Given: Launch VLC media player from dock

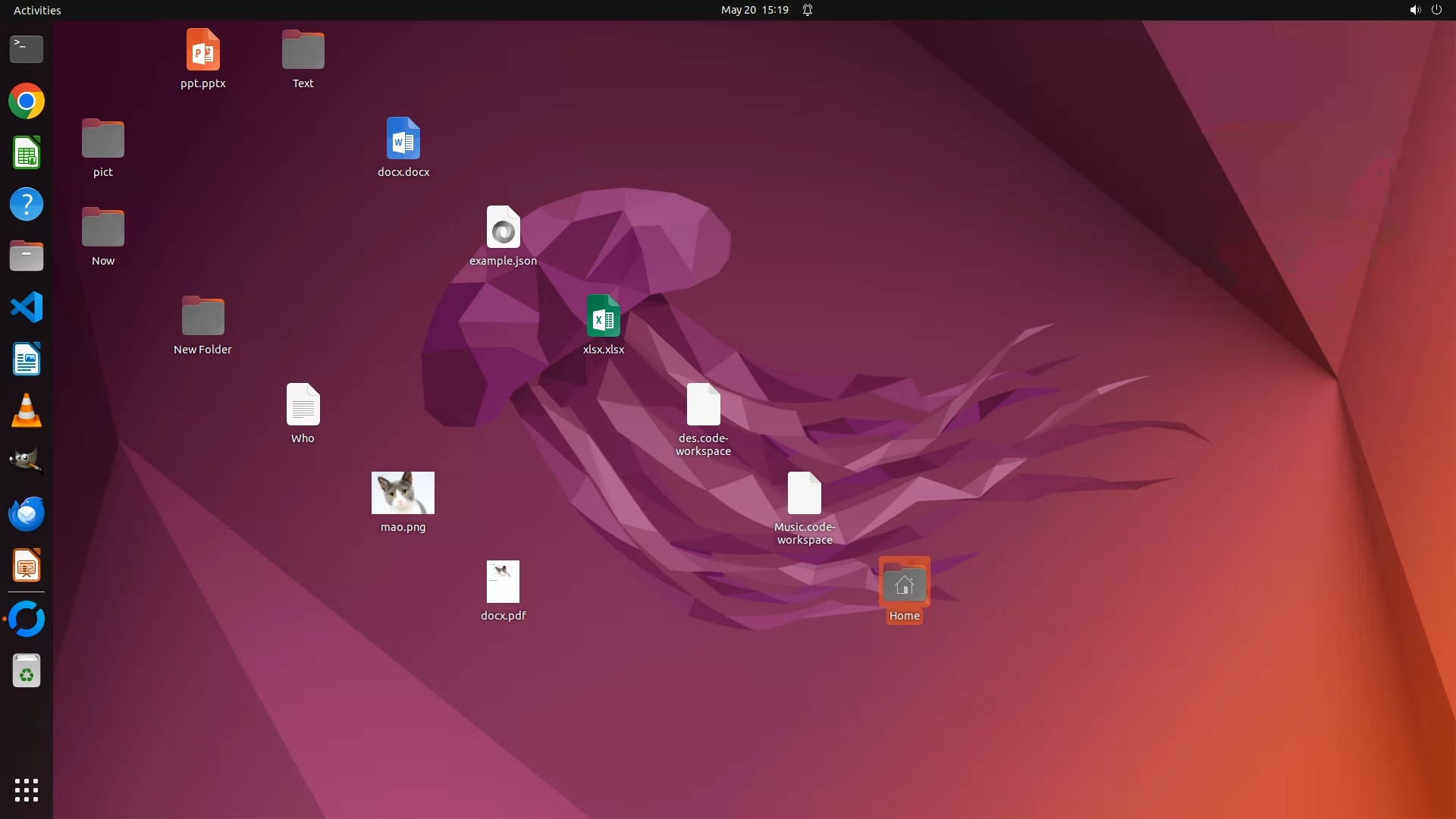Looking at the screenshot, I should tap(27, 411).
